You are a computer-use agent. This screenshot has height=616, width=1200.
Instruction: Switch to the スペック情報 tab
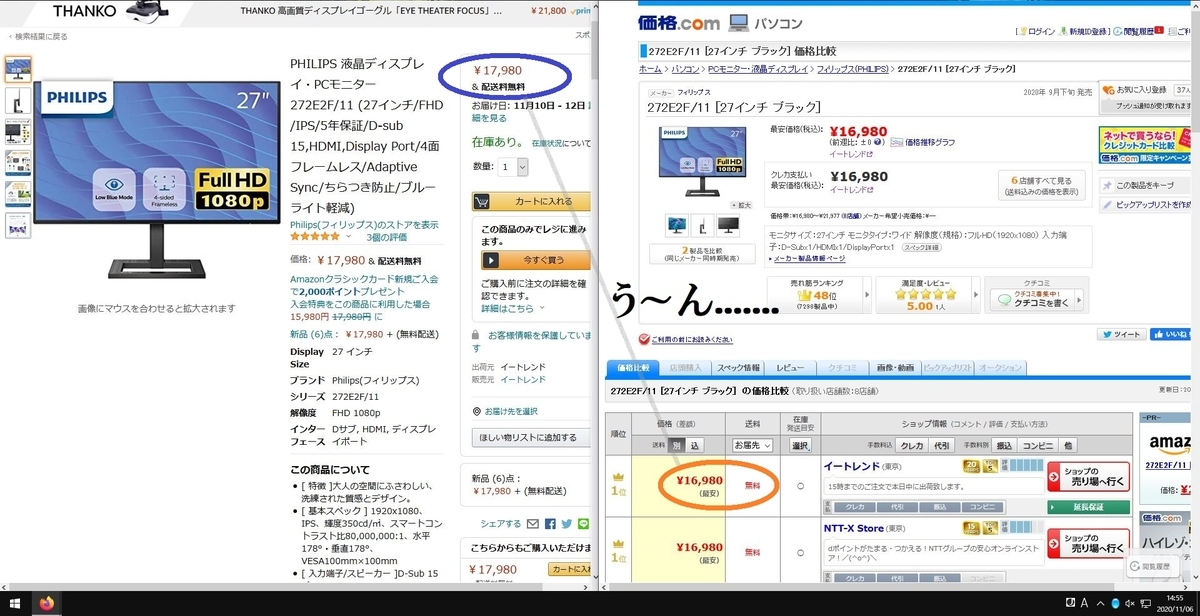point(739,368)
